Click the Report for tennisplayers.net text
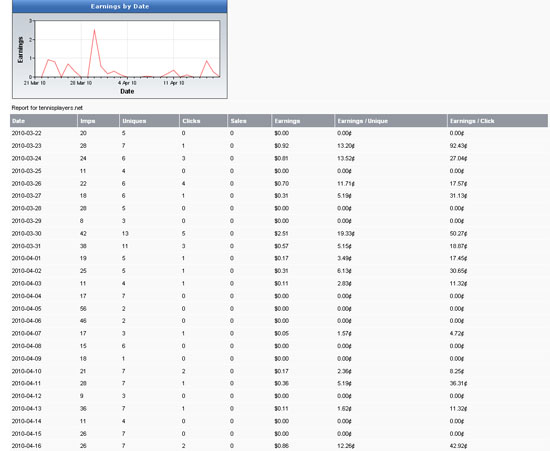Screen dimensions: 550x451 pos(47,108)
